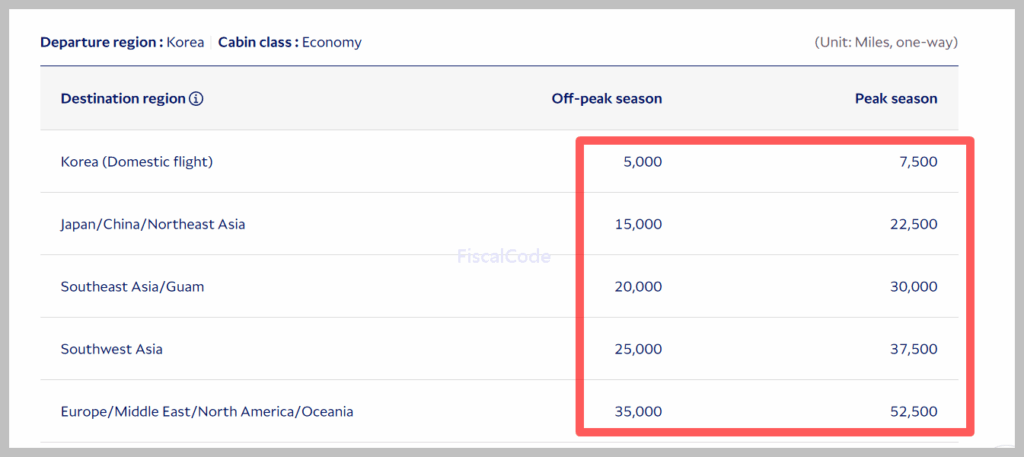Select the 52,500 peak miles value

913,411
